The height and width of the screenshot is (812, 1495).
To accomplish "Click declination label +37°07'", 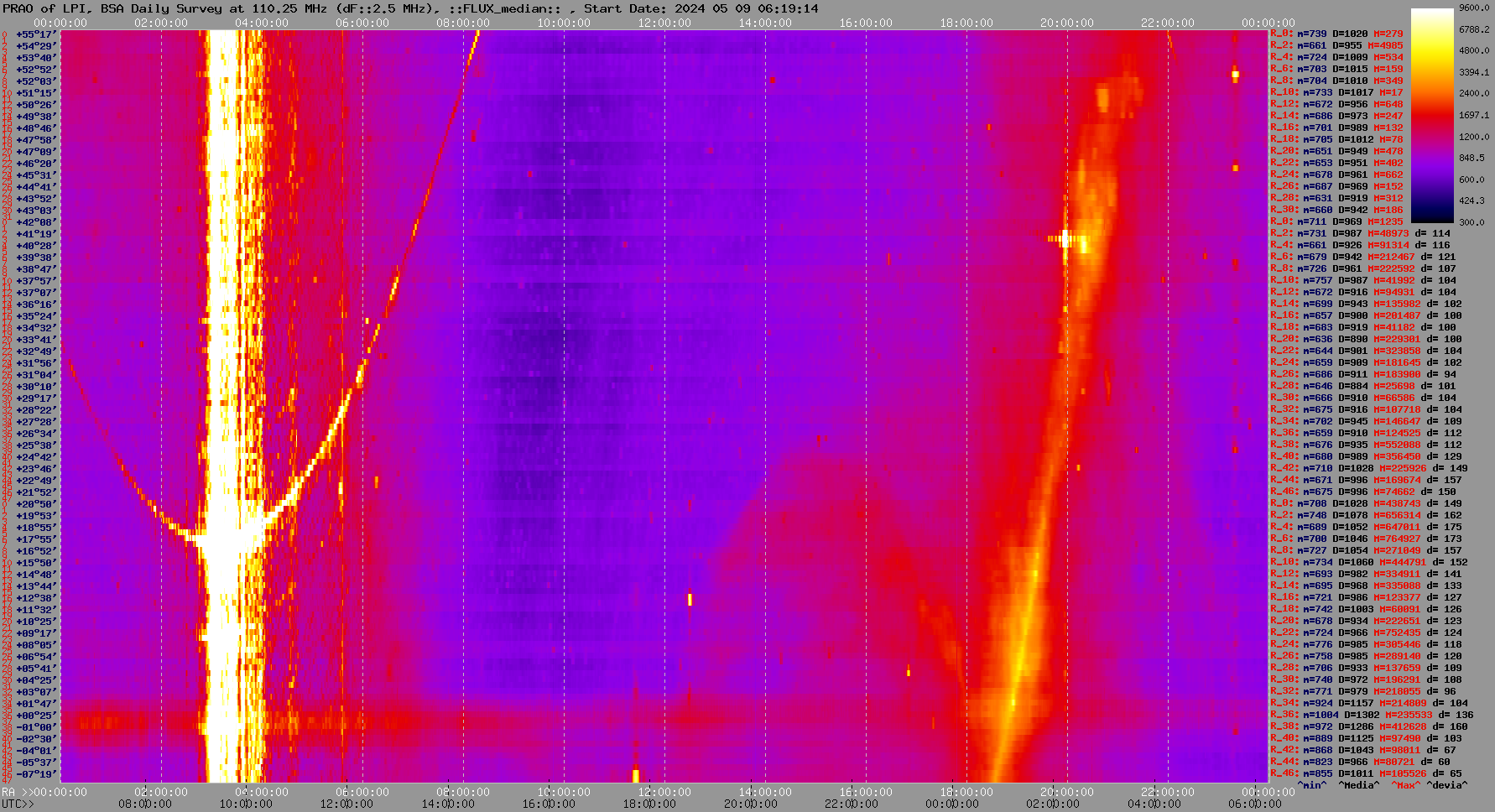I will click(x=36, y=293).
